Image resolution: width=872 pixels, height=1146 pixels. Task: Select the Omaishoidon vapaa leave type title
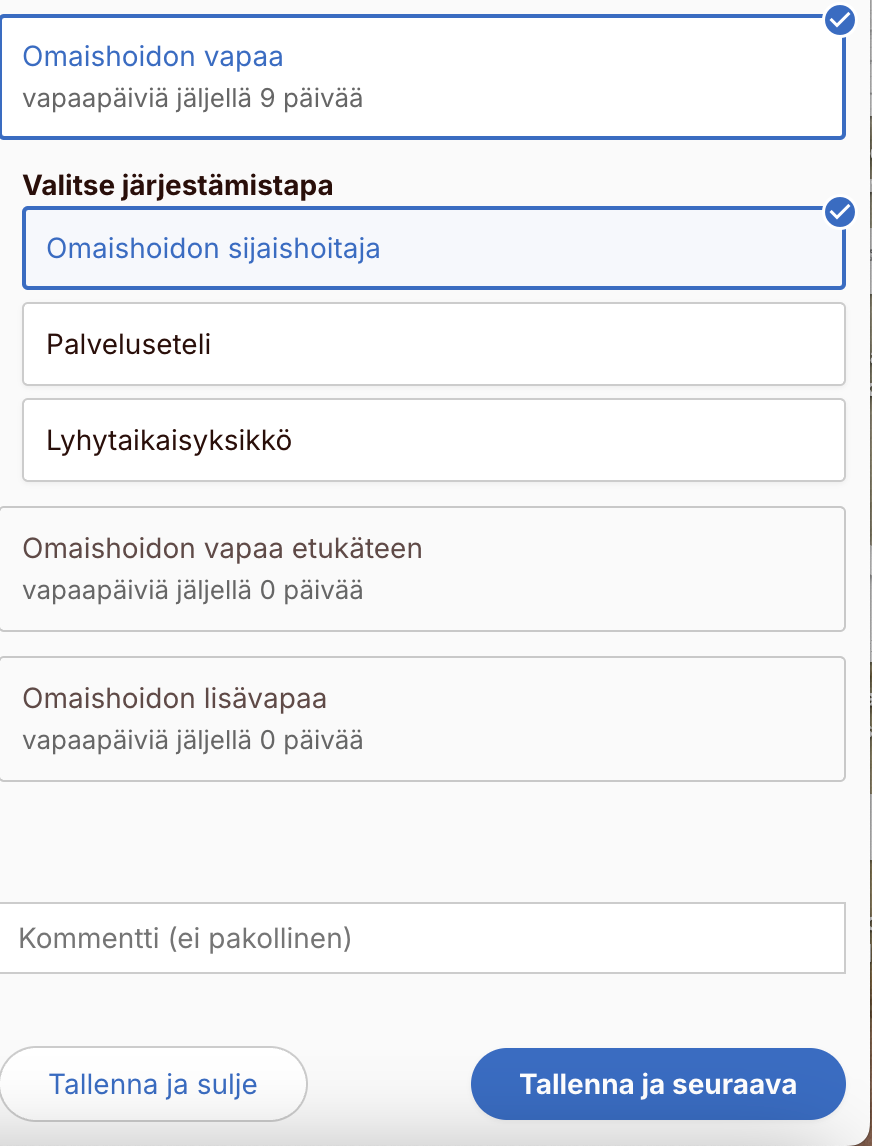click(x=153, y=56)
